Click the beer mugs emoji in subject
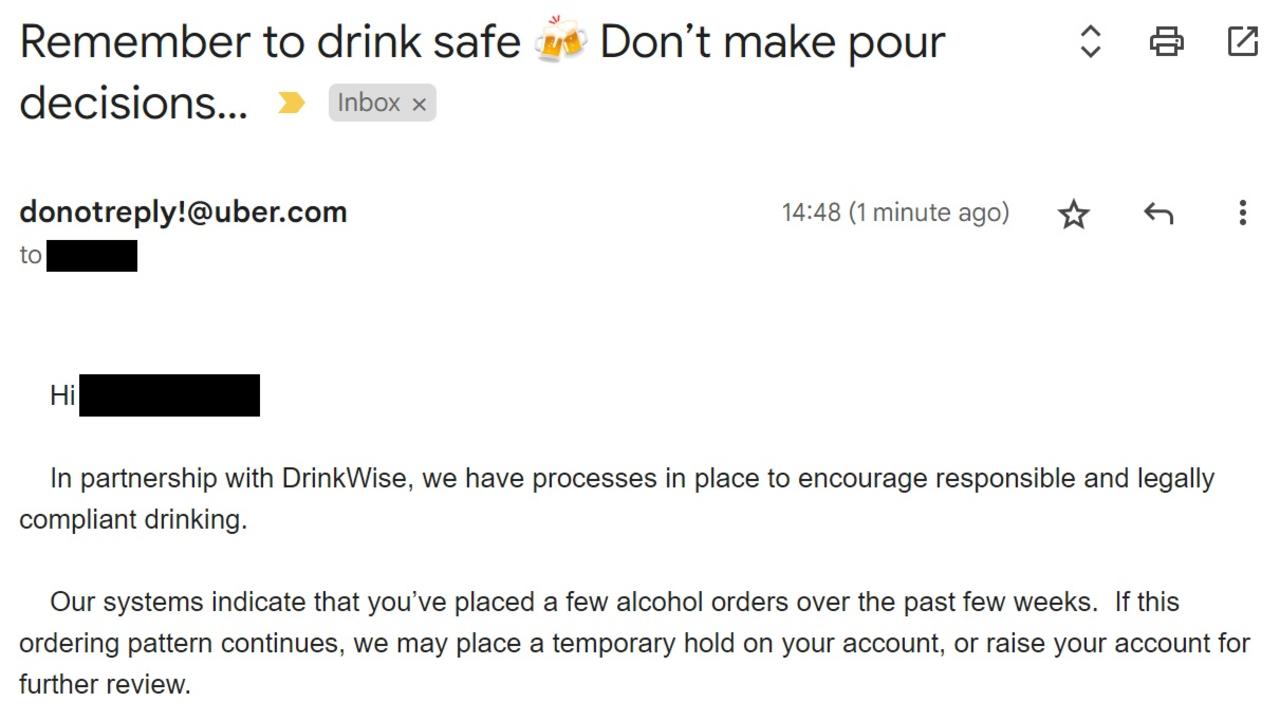The height and width of the screenshot is (720, 1280). pos(560,40)
